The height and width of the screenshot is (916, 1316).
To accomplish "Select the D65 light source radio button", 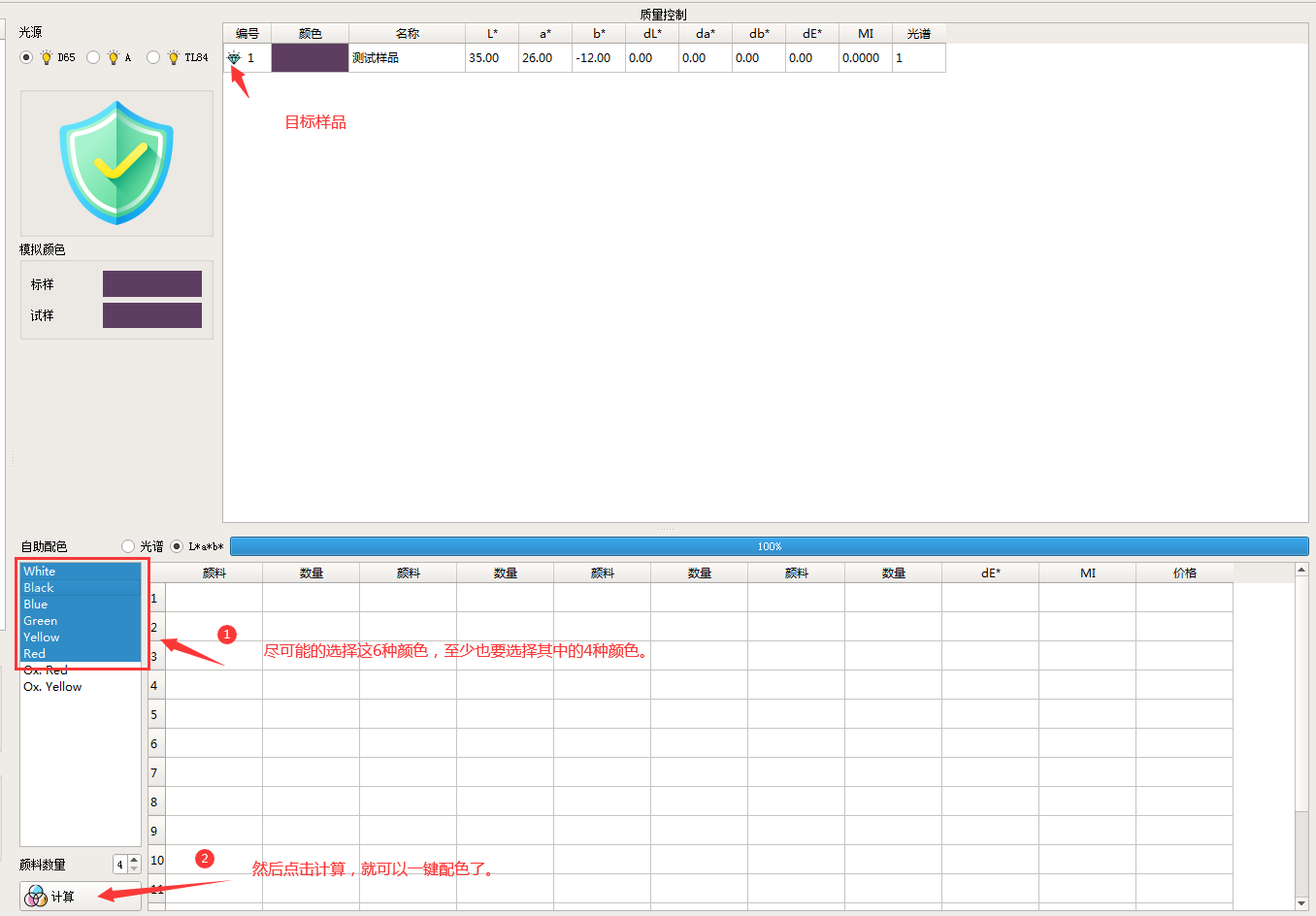I will point(26,58).
